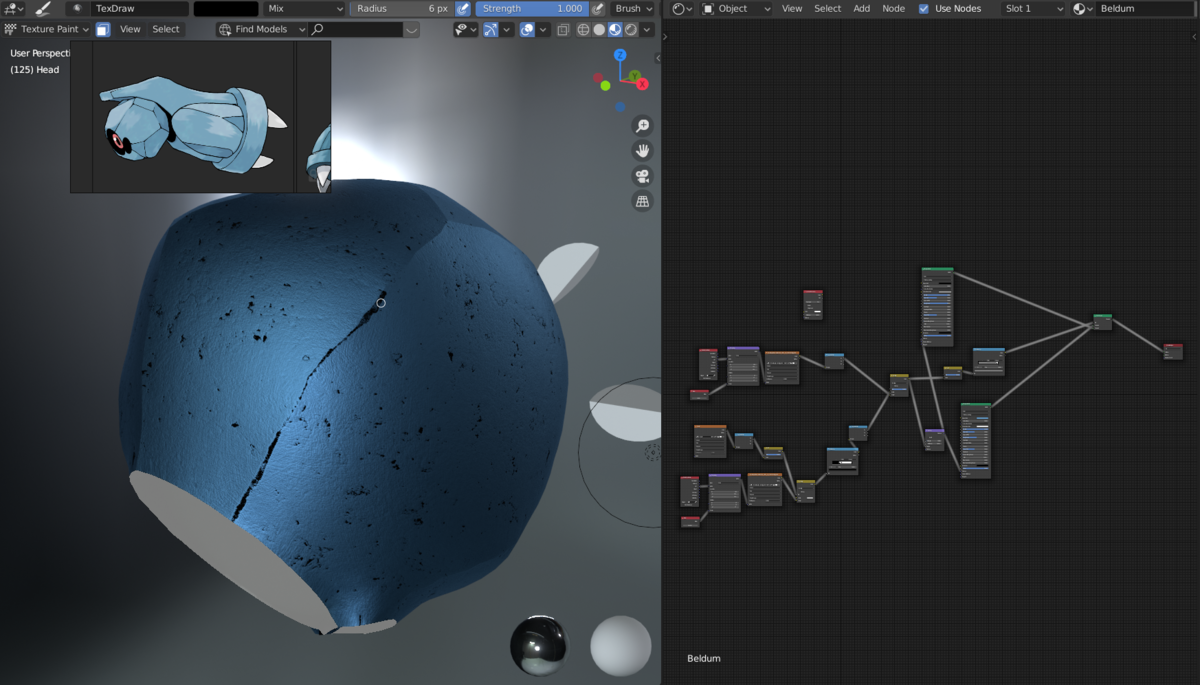Open the node editor Select menu
Viewport: 1200px width, 685px height.
coord(828,8)
